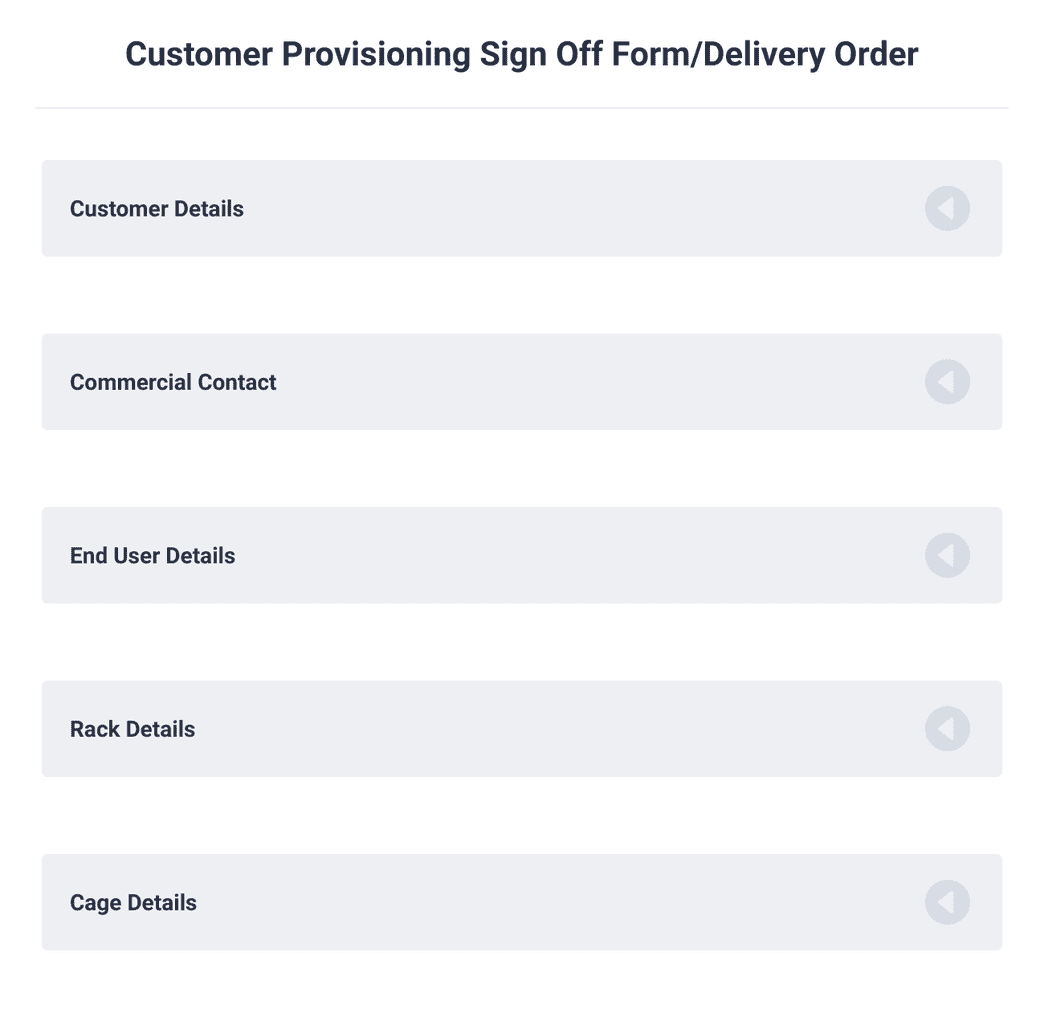Click the Cage Details label text
1044x1011 pixels.
[133, 902]
